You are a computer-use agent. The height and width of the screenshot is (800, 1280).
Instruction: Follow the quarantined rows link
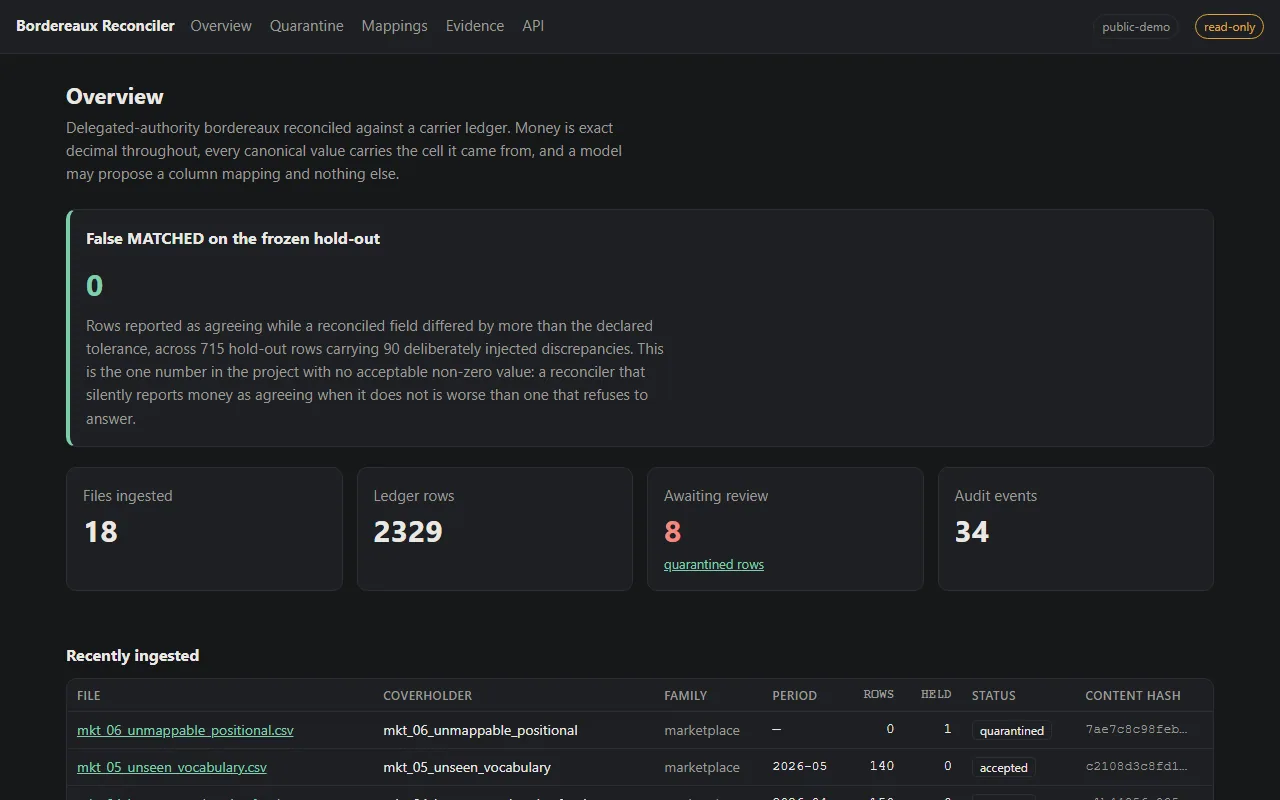click(x=714, y=565)
